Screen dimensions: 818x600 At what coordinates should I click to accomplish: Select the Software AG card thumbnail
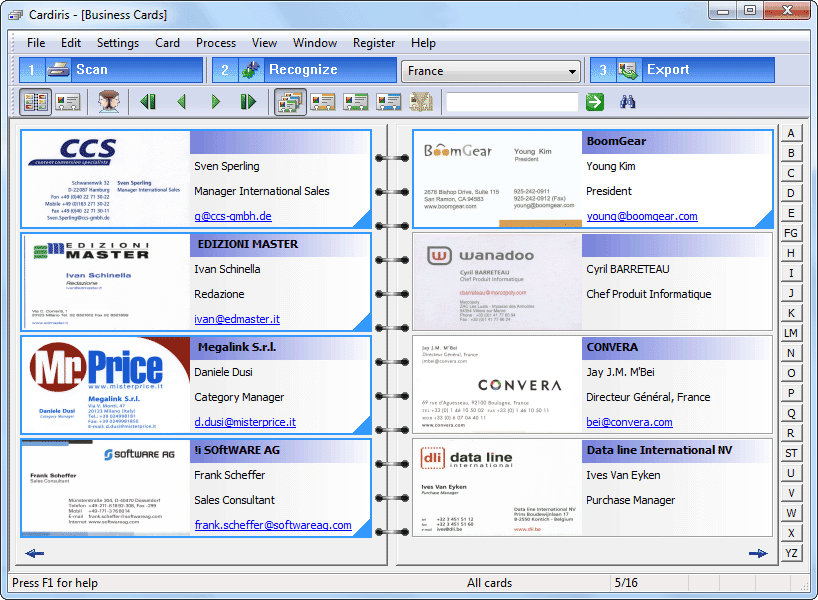coord(106,488)
